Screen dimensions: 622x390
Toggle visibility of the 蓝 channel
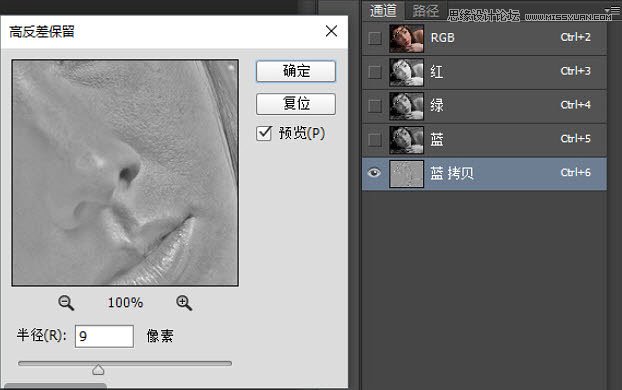click(375, 140)
